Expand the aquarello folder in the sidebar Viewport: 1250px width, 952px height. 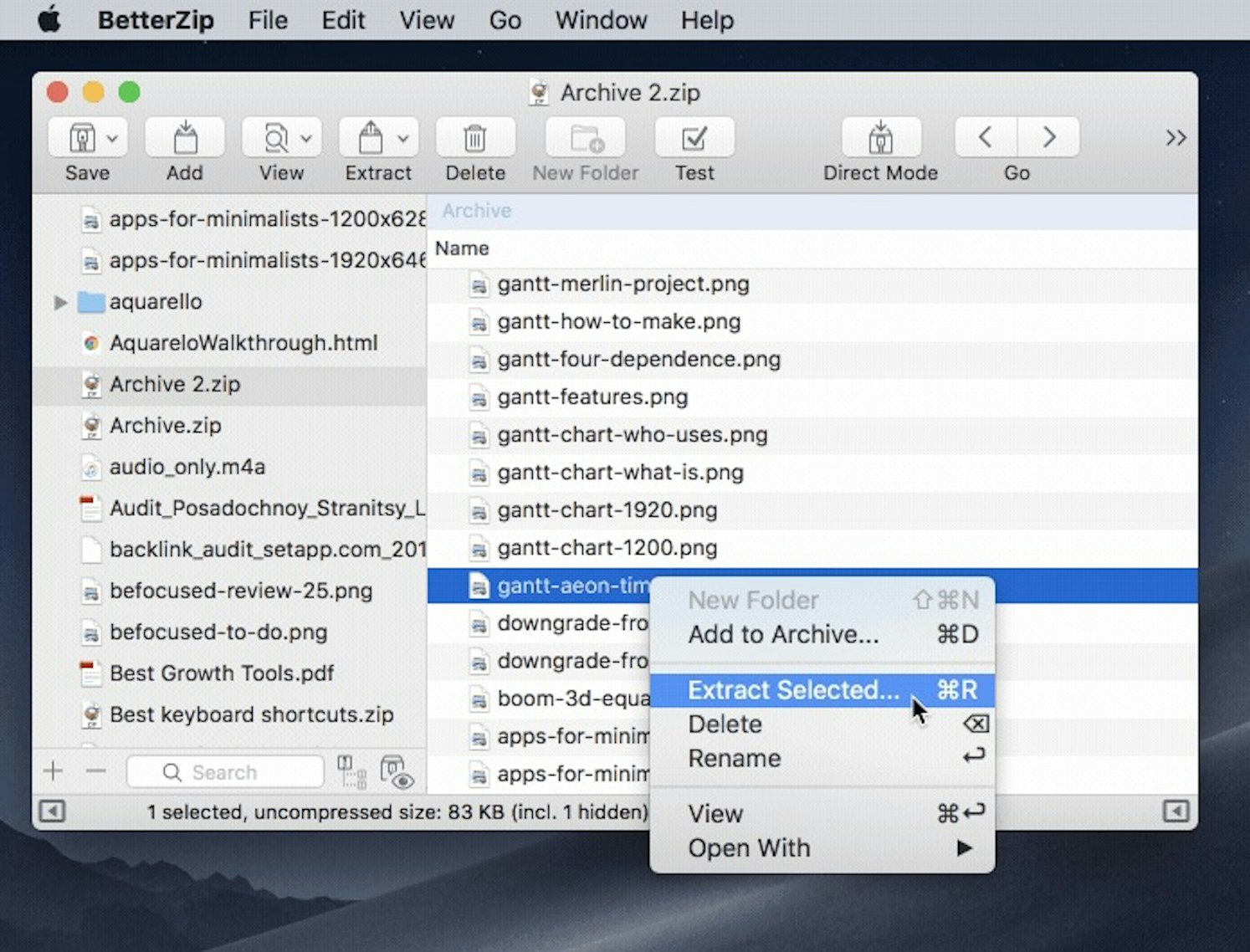point(59,302)
